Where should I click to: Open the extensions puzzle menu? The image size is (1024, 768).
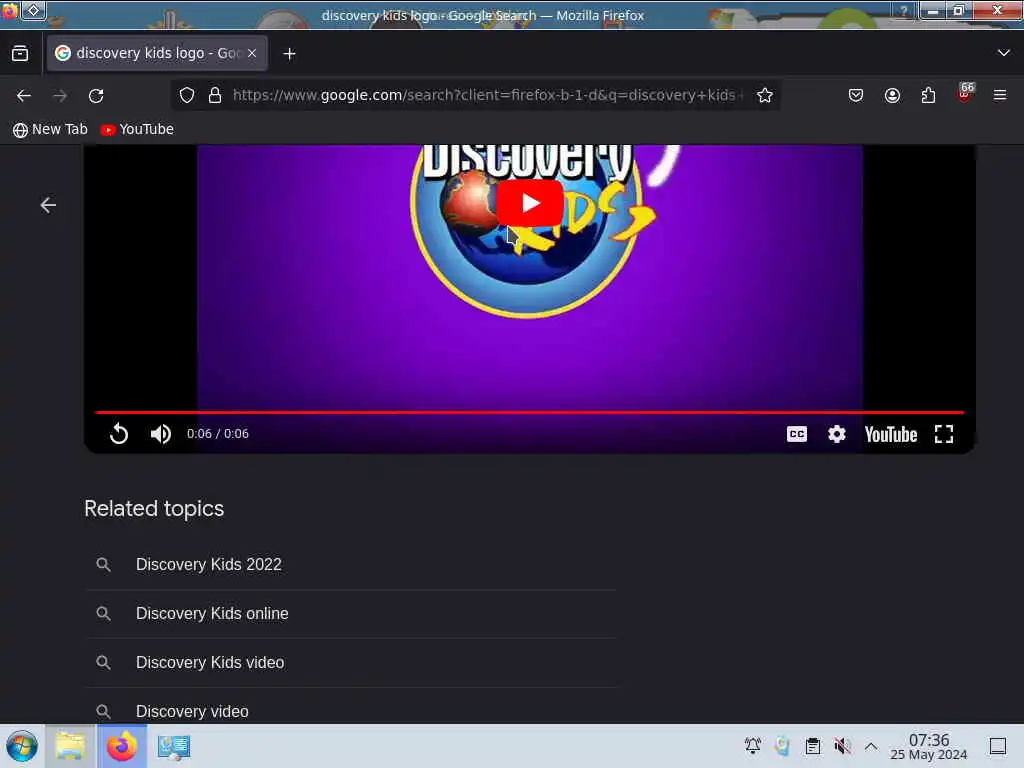928,95
